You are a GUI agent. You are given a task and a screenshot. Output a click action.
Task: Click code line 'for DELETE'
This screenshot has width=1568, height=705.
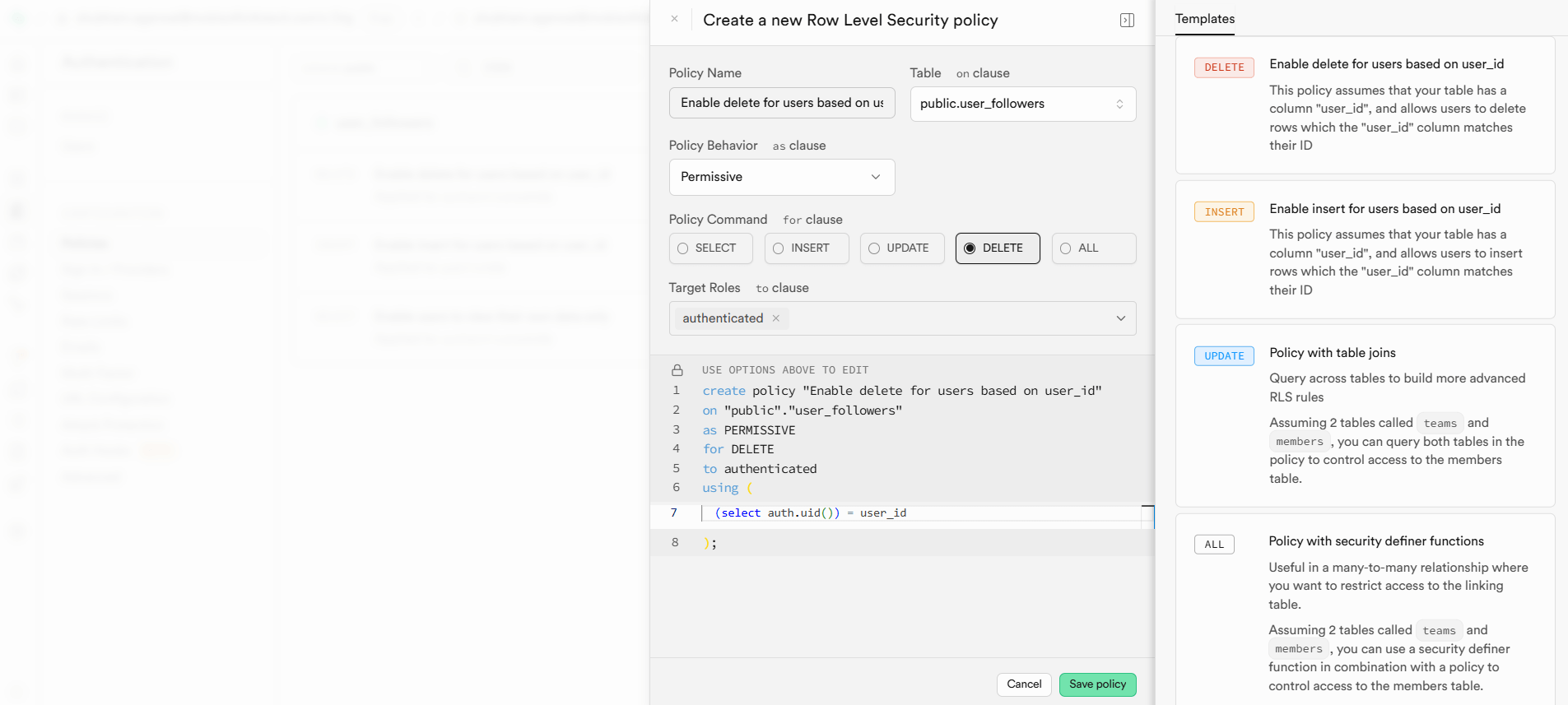click(x=737, y=449)
